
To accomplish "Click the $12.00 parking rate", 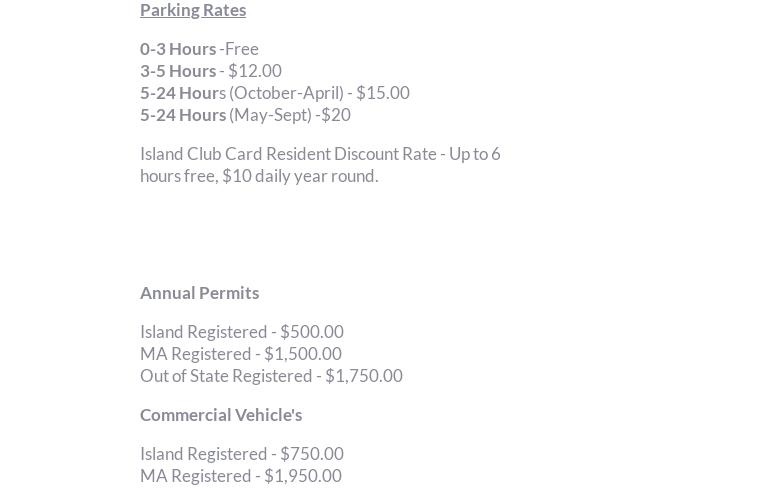I will [255, 71].
